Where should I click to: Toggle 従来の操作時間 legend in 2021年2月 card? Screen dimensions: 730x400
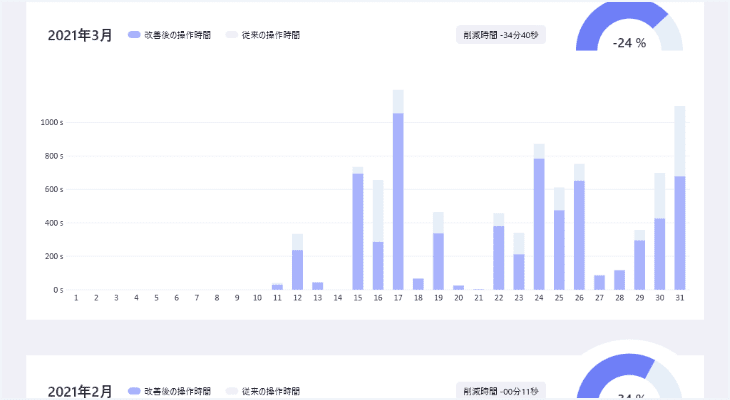pyautogui.click(x=263, y=391)
